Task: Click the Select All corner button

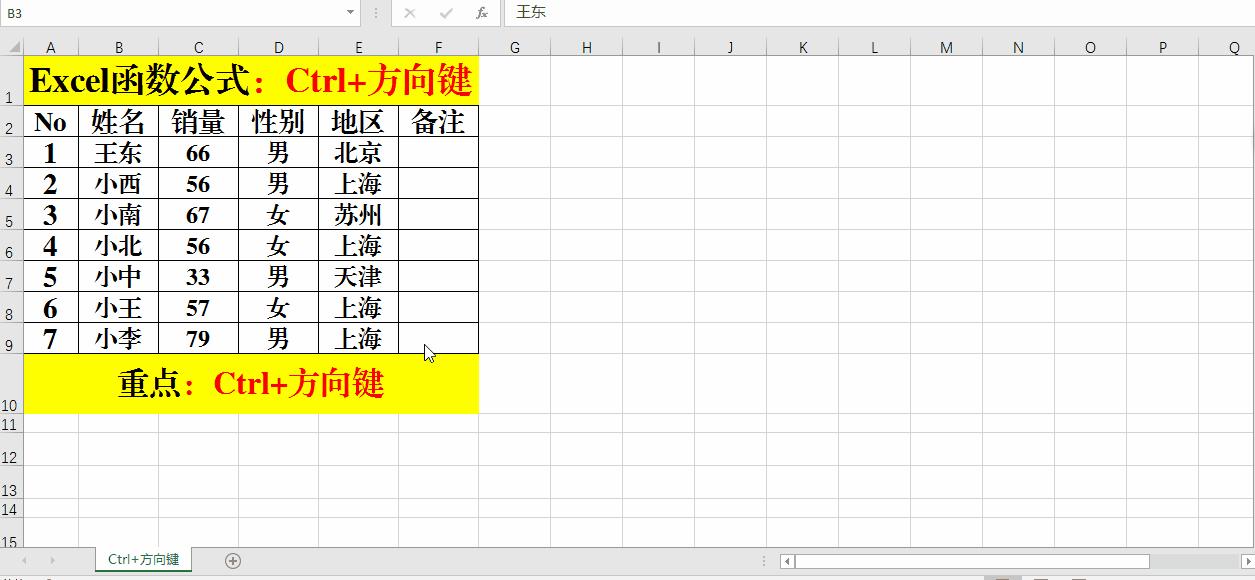Action: click(12, 47)
